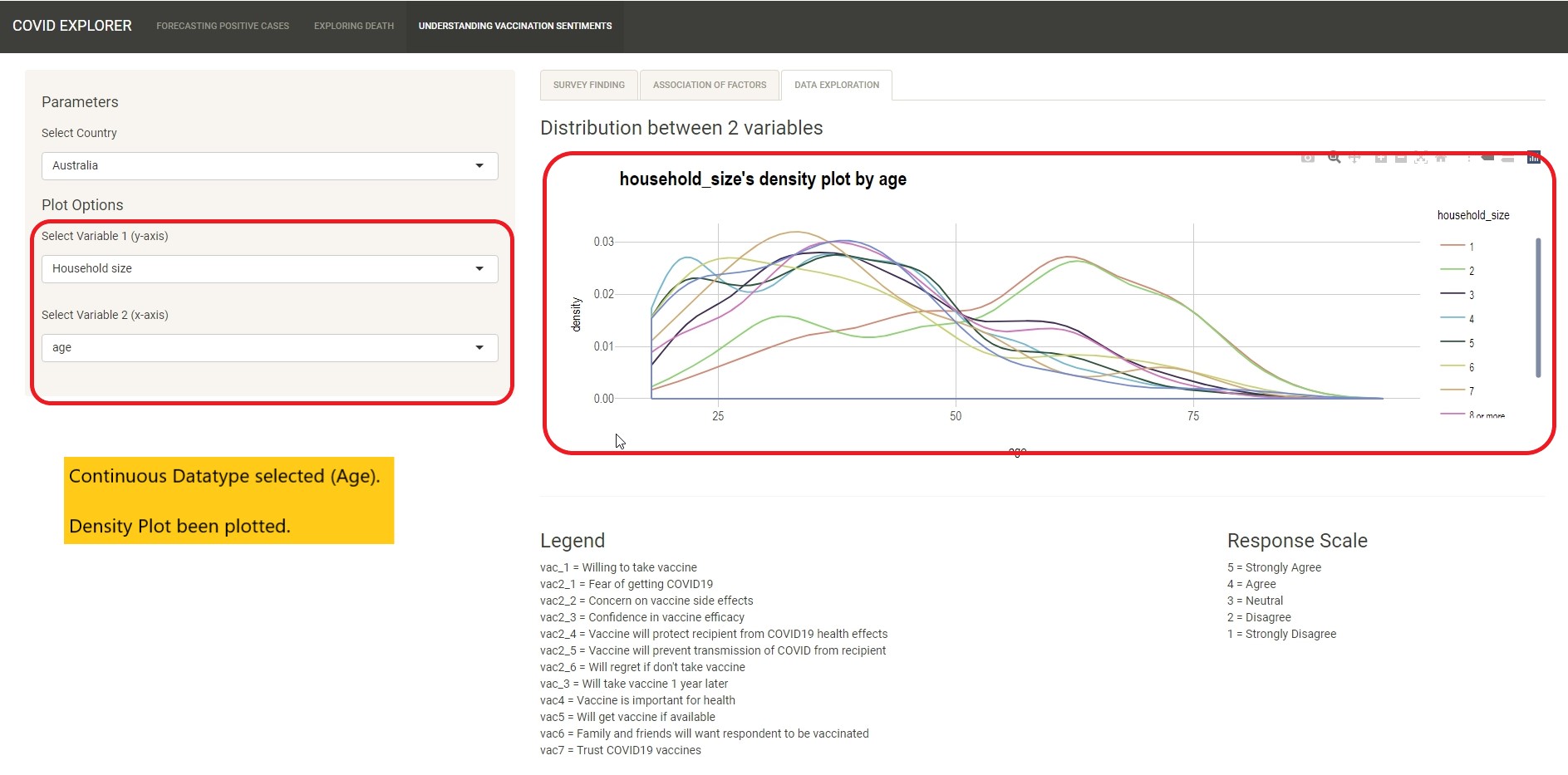This screenshot has height=775, width=1568.
Task: Select the Zoom magnifier tool in chart toolbar
Action: coord(1334,158)
